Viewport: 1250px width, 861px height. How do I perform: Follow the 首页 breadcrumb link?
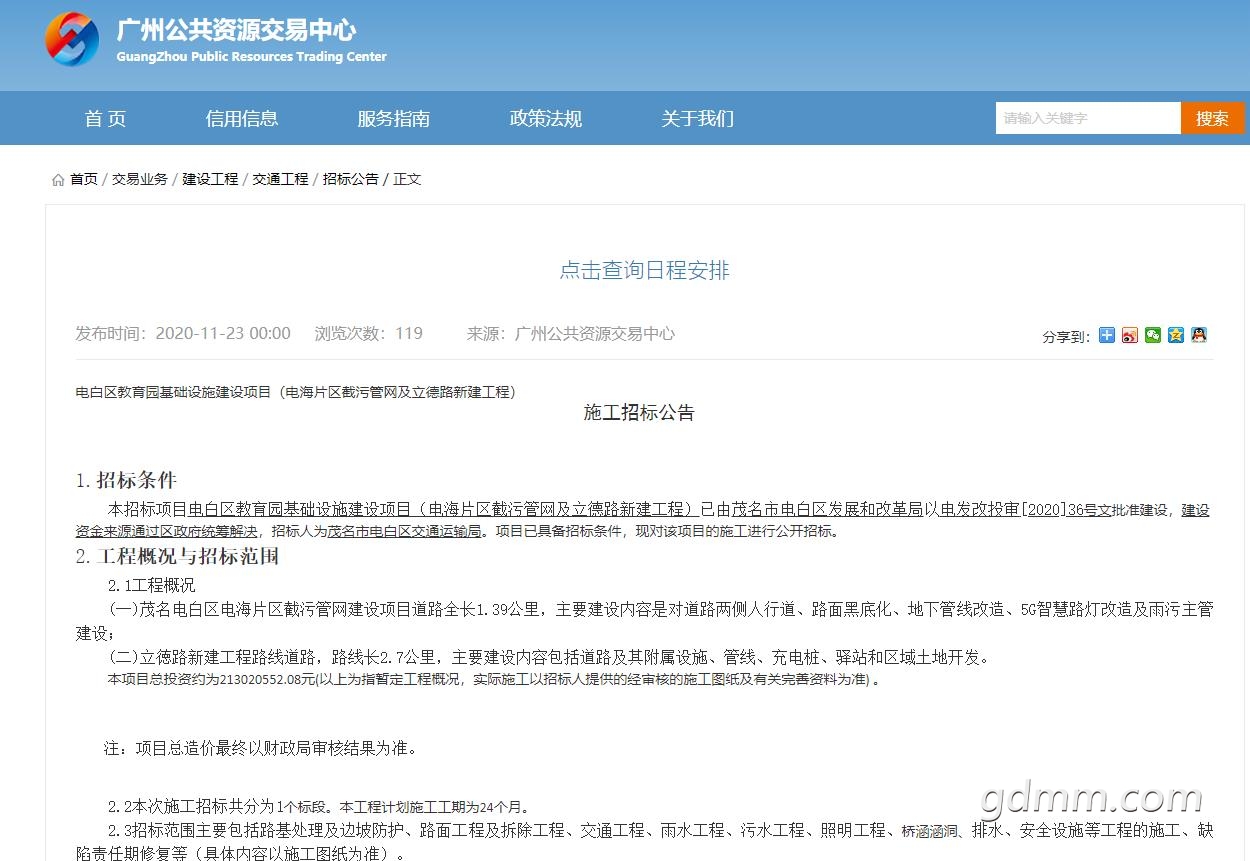tap(84, 179)
